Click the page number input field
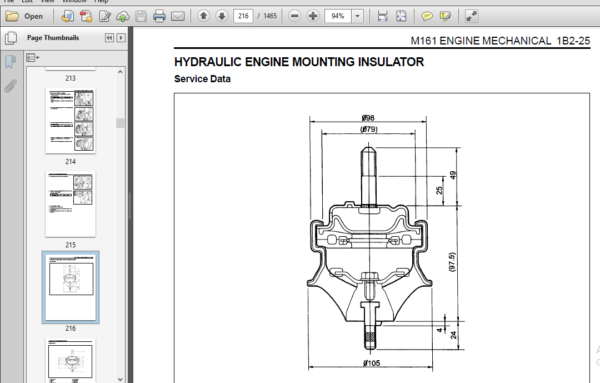 [243, 16]
